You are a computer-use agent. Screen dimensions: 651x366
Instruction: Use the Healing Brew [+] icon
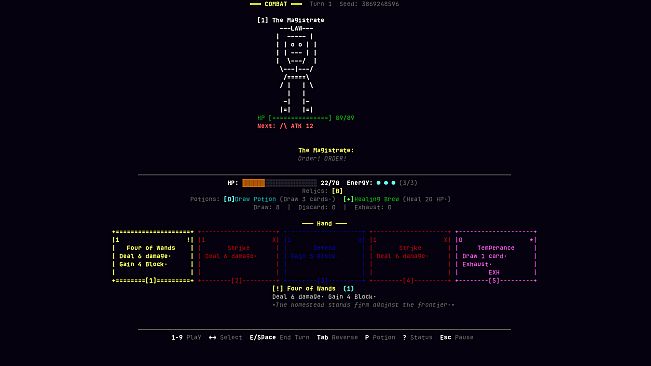pyautogui.click(x=348, y=199)
